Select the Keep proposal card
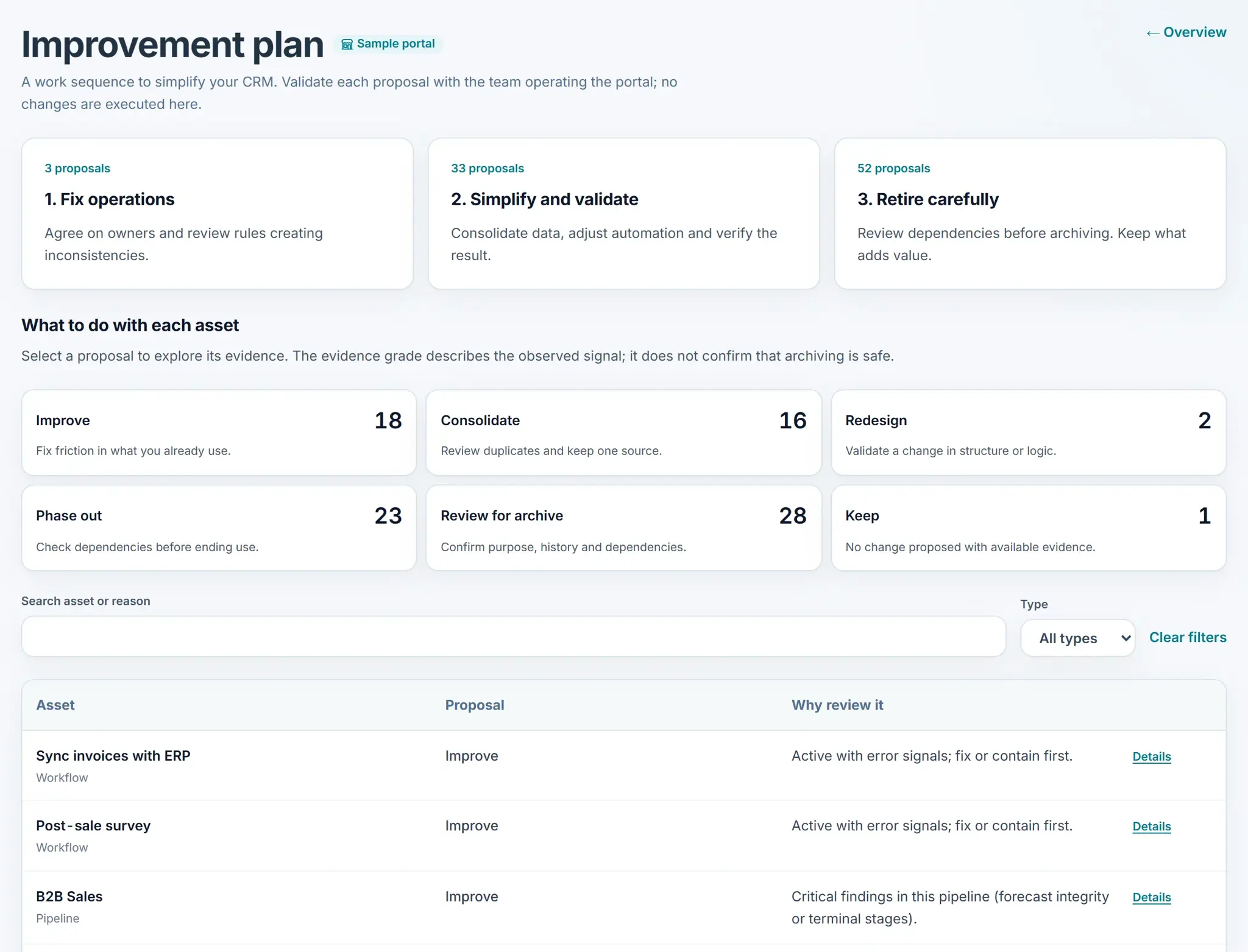The width and height of the screenshot is (1248, 952). click(1029, 528)
